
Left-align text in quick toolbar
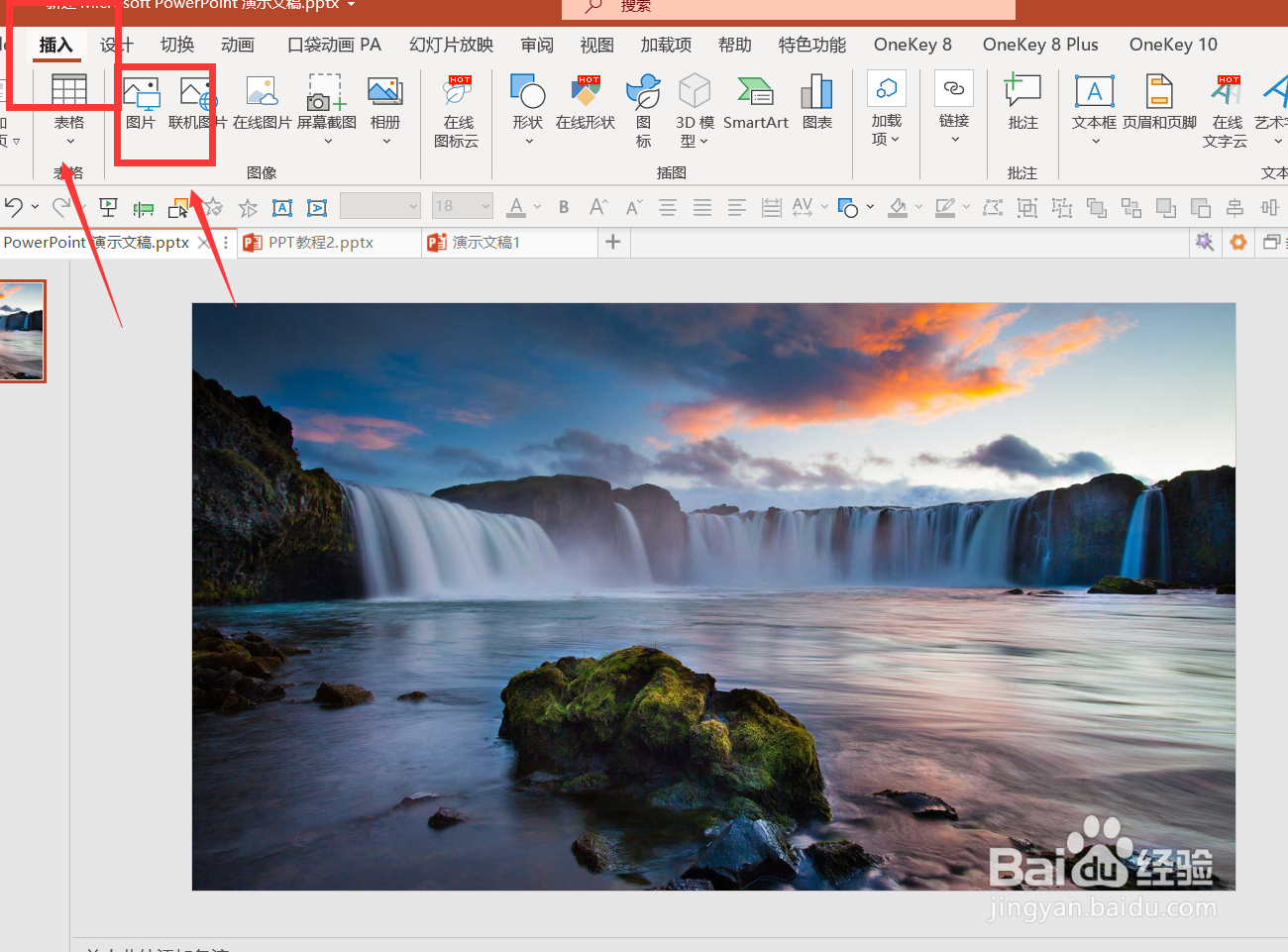coord(737,207)
